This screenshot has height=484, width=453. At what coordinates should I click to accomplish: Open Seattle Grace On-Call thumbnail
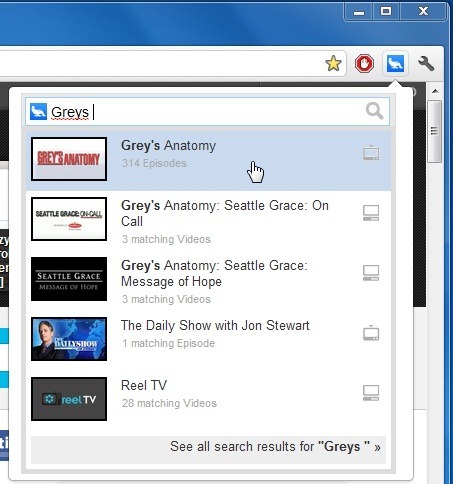click(69, 219)
